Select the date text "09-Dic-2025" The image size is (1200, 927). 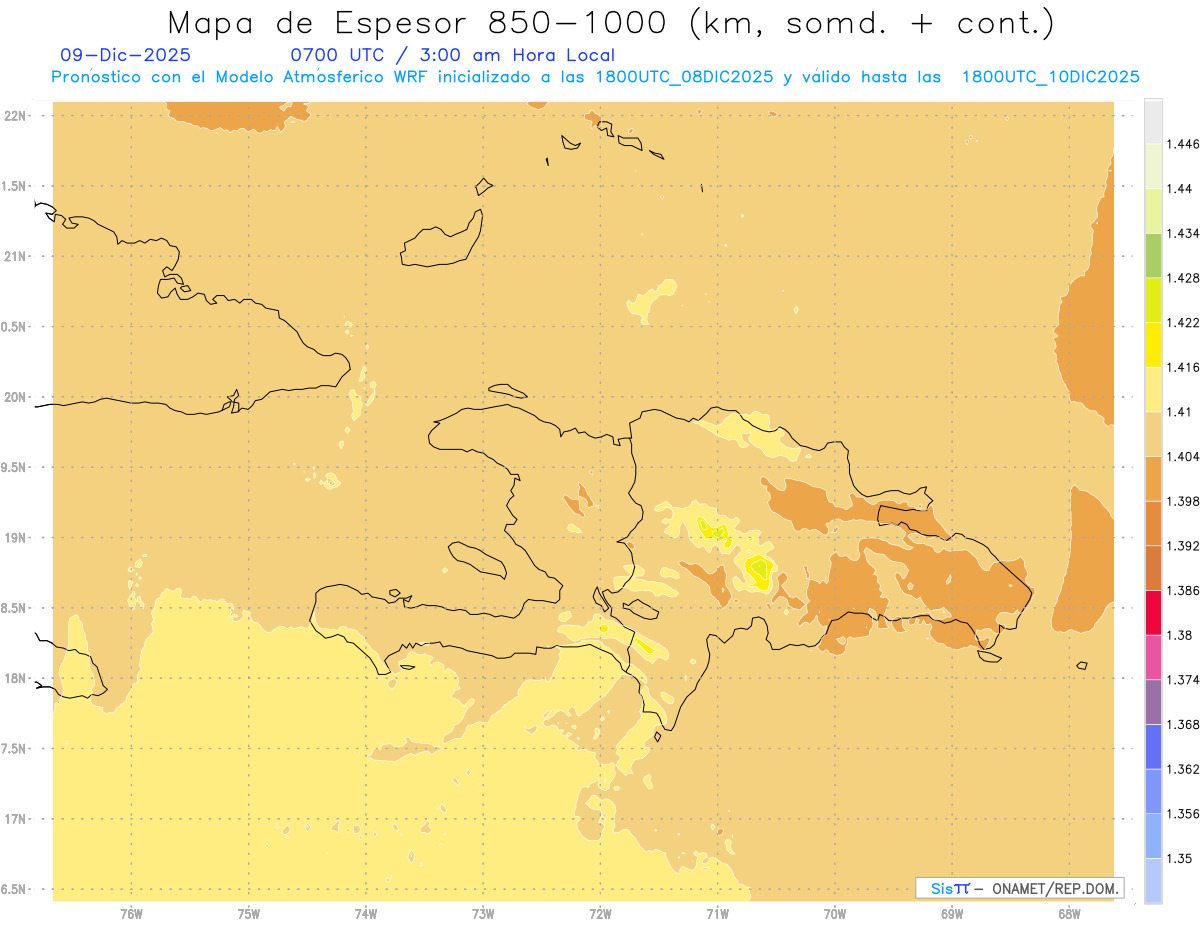click(125, 55)
